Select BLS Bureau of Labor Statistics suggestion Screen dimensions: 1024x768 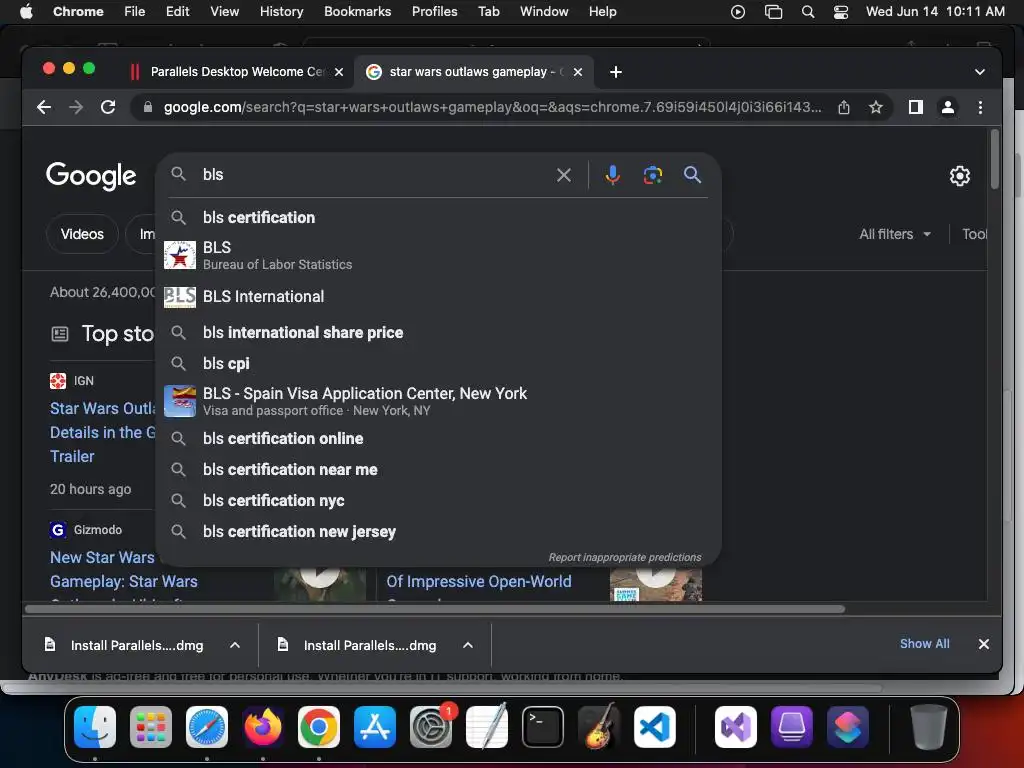point(438,255)
